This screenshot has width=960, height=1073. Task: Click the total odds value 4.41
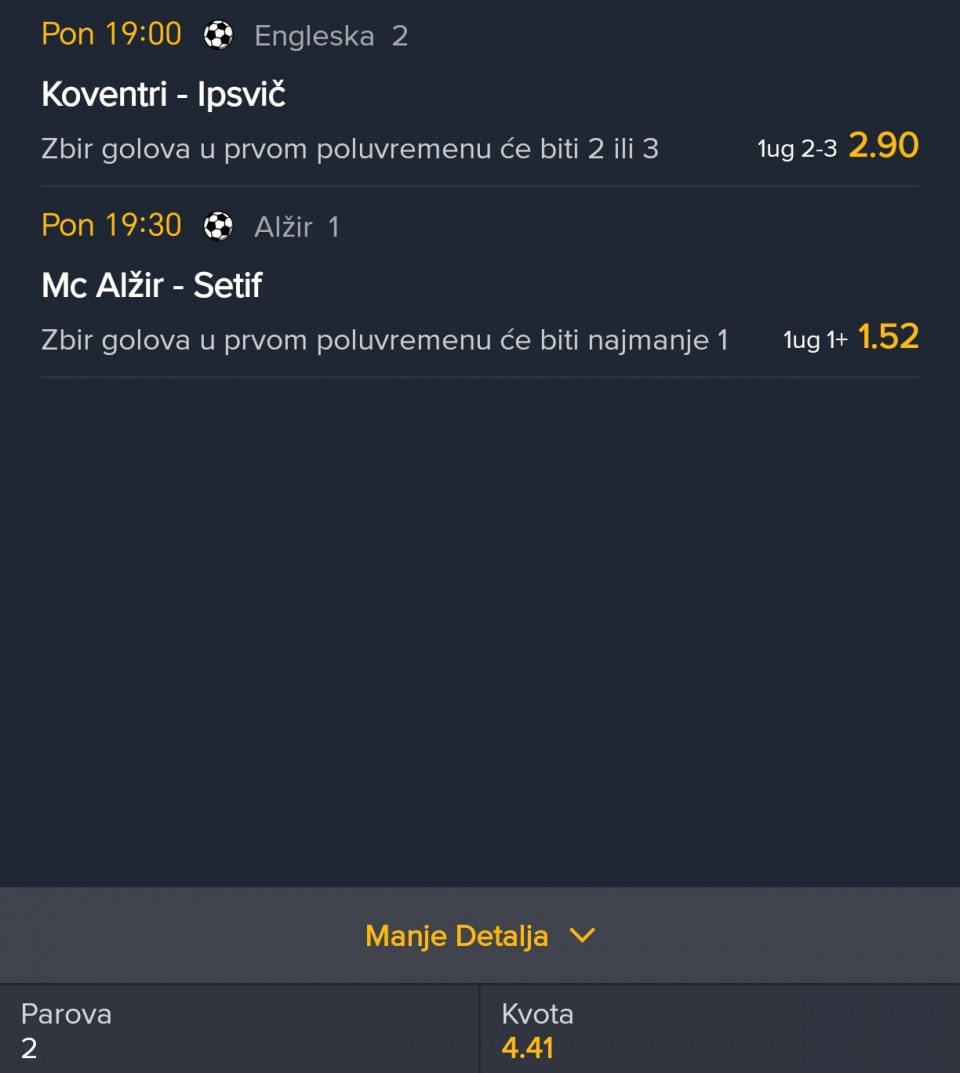(x=527, y=1048)
